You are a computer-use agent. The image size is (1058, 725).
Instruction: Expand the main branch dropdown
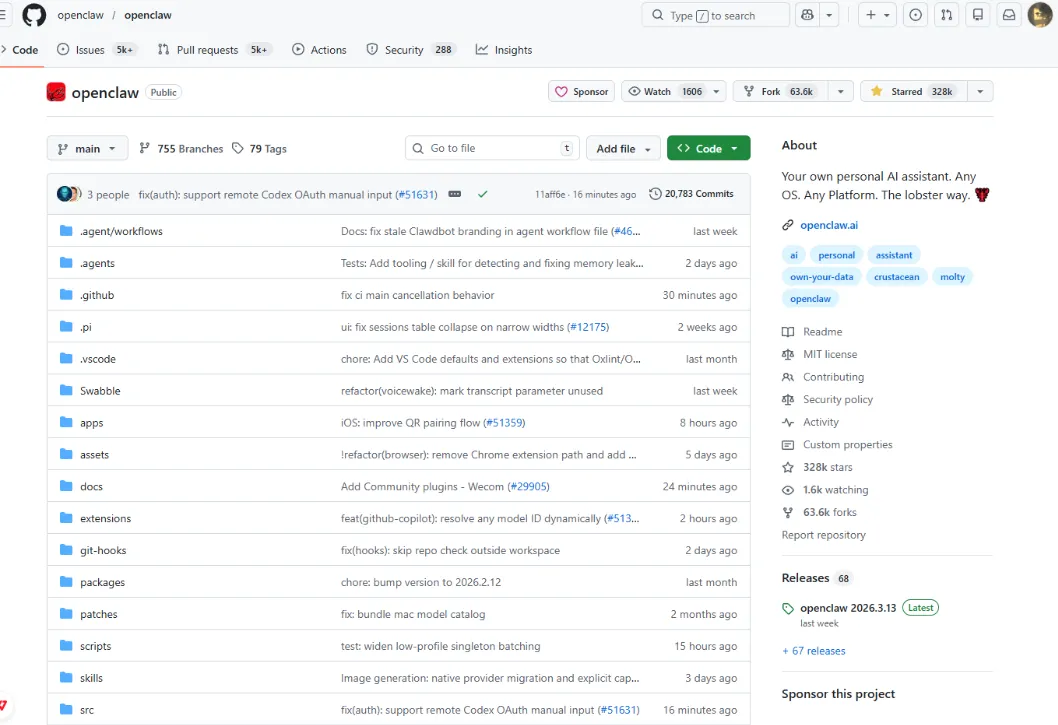point(87,149)
